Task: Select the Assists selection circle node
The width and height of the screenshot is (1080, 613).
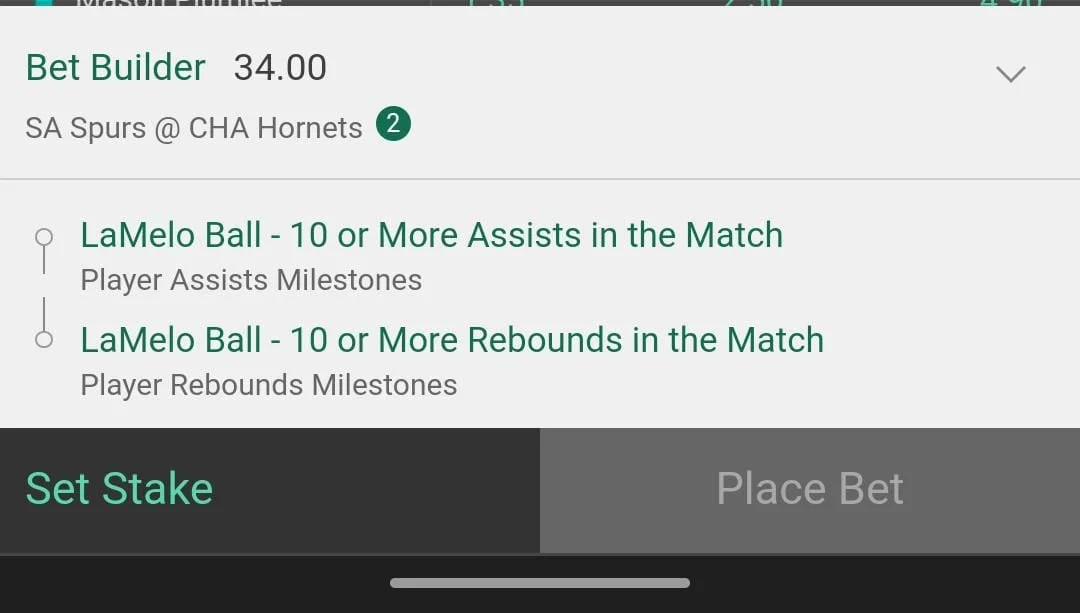Action: click(44, 237)
